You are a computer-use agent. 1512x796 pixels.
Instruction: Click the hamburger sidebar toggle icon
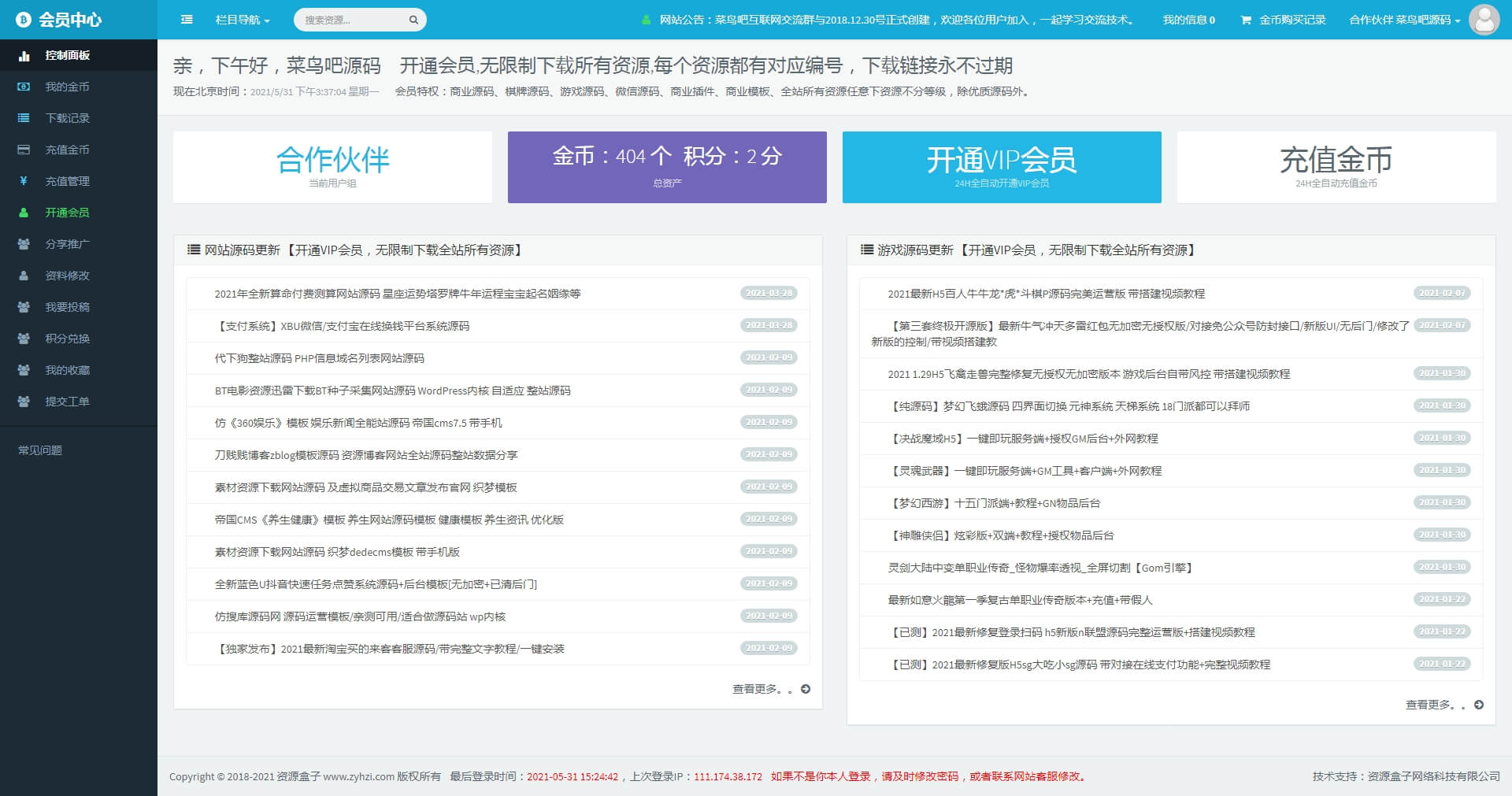click(x=187, y=20)
